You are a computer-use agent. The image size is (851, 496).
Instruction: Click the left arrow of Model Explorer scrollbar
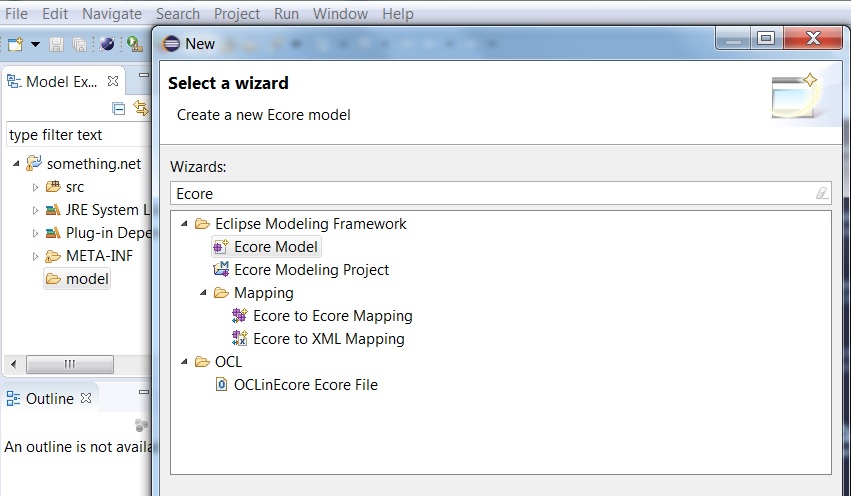14,364
